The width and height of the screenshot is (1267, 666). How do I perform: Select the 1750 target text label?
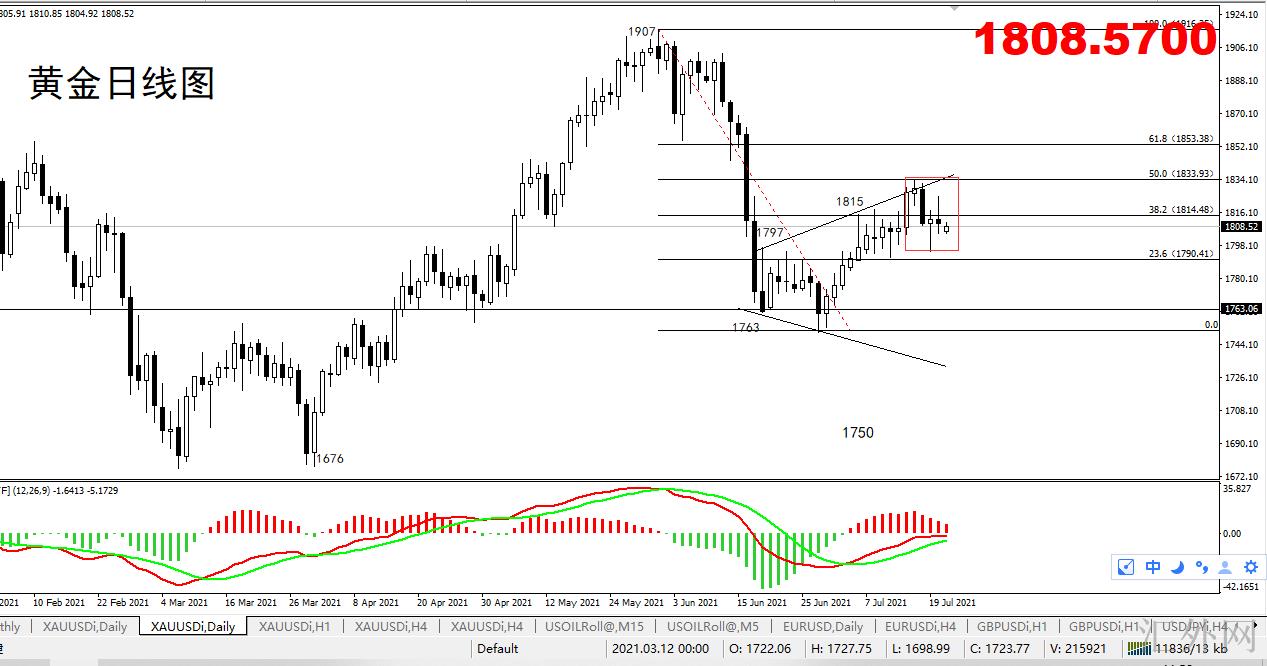857,433
